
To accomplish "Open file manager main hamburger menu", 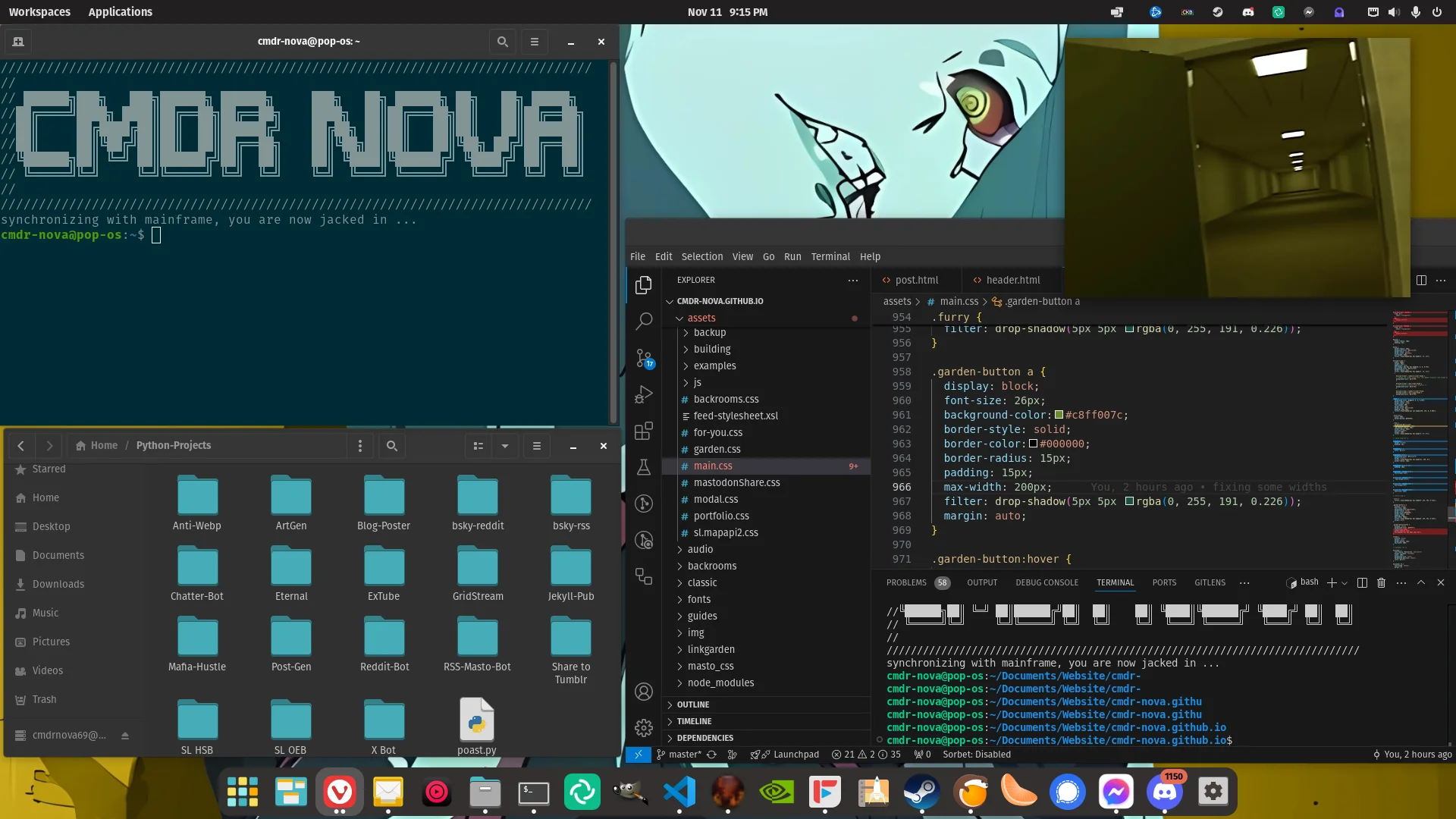I will click(x=537, y=446).
